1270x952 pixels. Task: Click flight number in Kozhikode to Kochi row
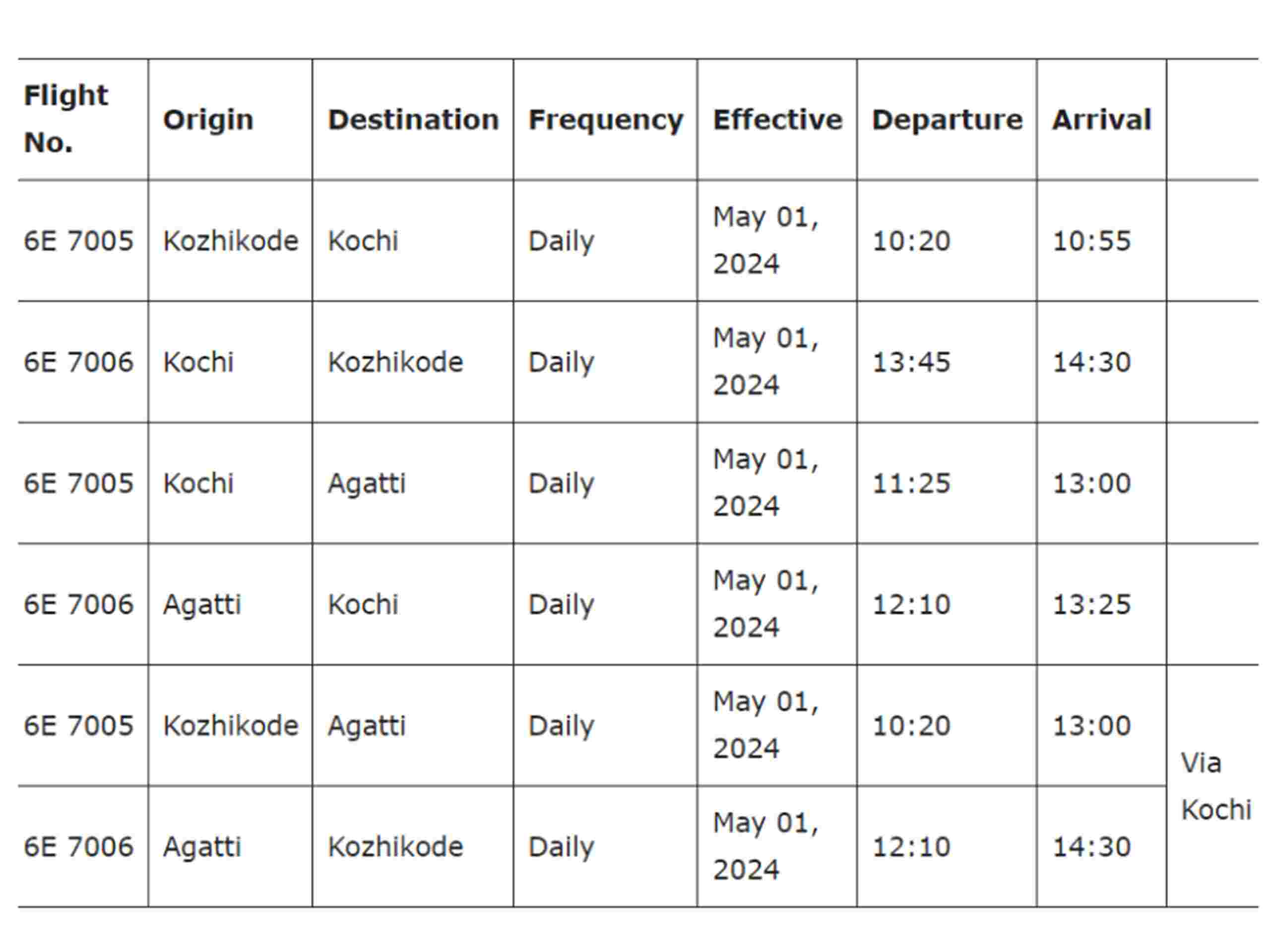pyautogui.click(x=79, y=240)
